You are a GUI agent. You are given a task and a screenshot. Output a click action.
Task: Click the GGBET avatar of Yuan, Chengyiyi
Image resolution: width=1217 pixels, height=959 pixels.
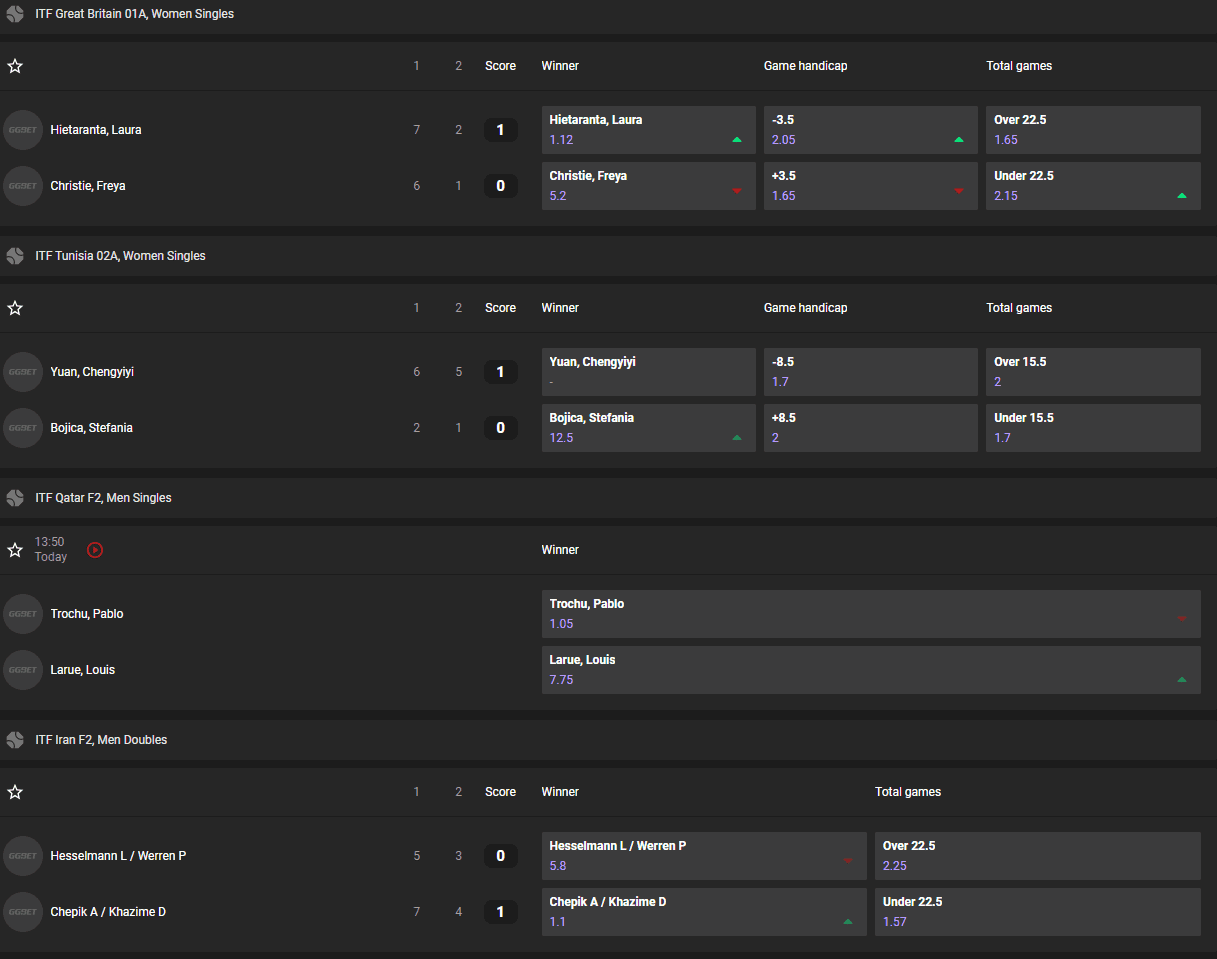23,372
